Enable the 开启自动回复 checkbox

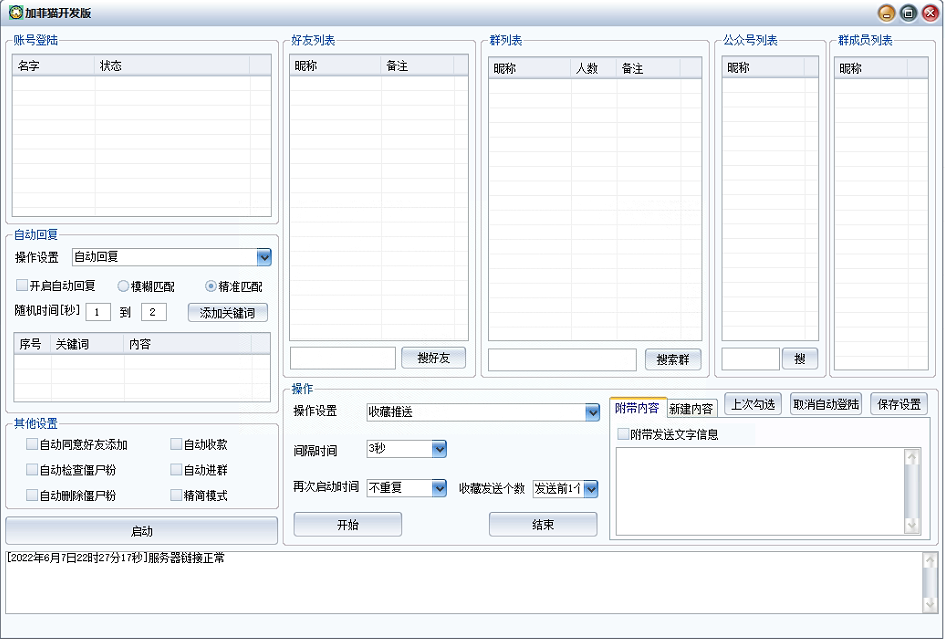tap(22, 286)
